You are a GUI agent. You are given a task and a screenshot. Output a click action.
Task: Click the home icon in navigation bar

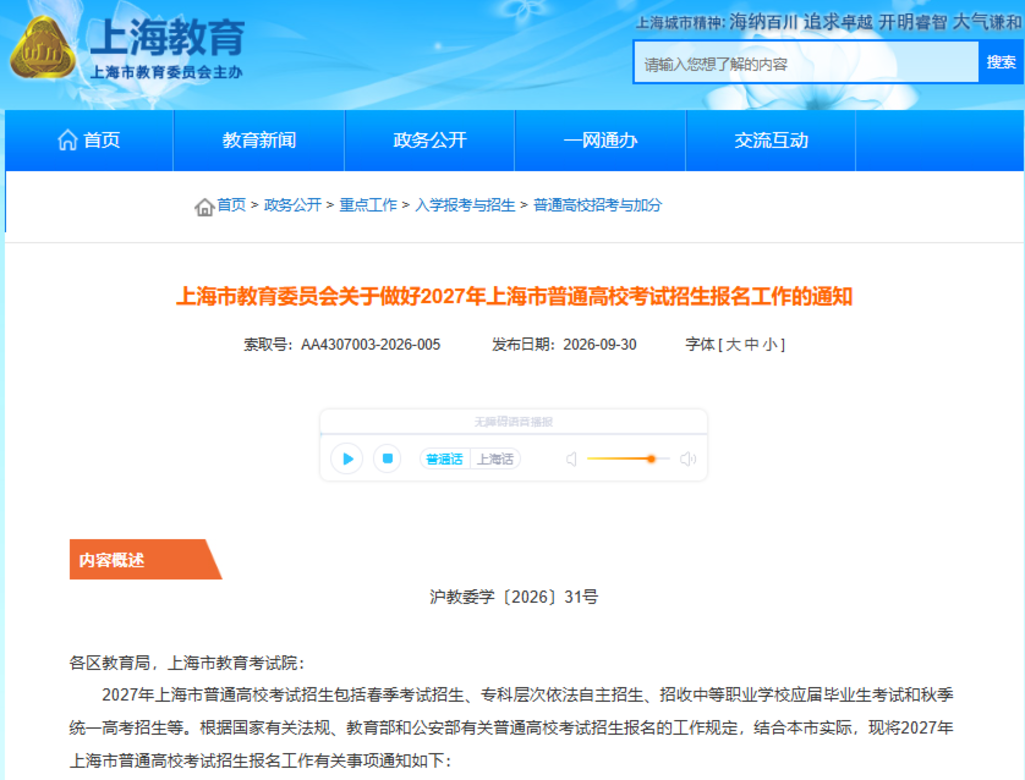coord(67,140)
